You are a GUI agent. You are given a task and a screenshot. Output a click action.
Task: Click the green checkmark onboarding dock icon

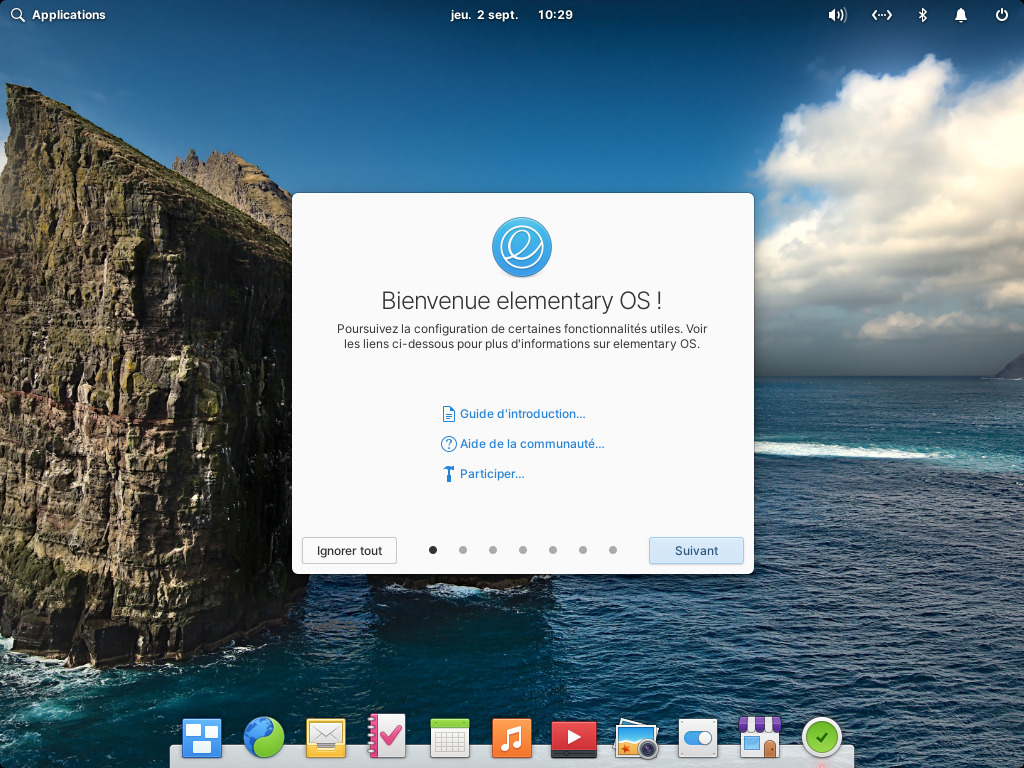pos(822,738)
